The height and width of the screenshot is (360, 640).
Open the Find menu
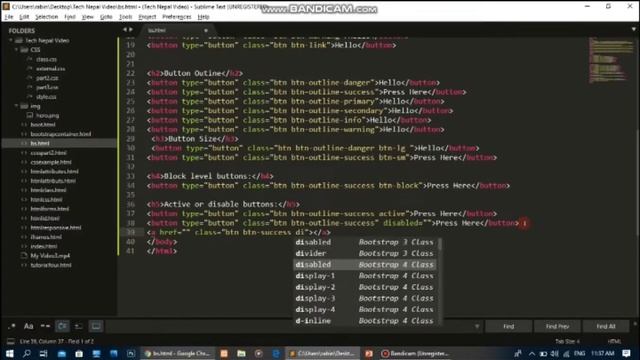[x=70, y=17]
